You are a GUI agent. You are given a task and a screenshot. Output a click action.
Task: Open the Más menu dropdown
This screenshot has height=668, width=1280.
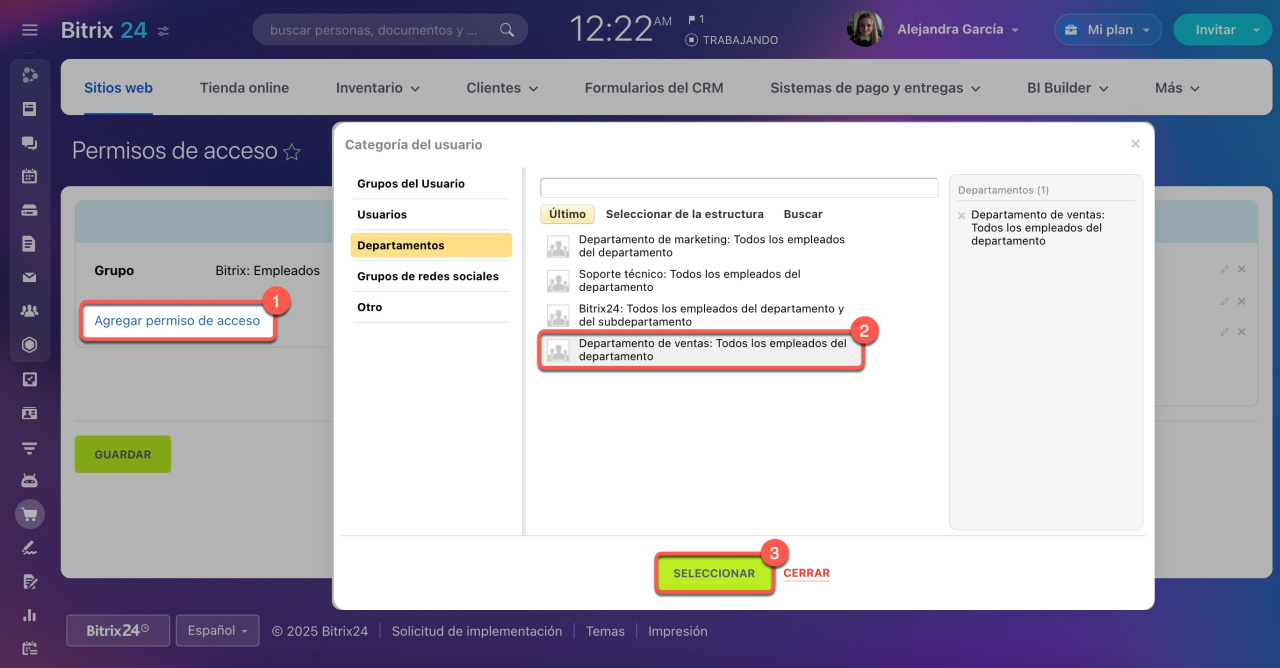pyautogui.click(x=1176, y=88)
